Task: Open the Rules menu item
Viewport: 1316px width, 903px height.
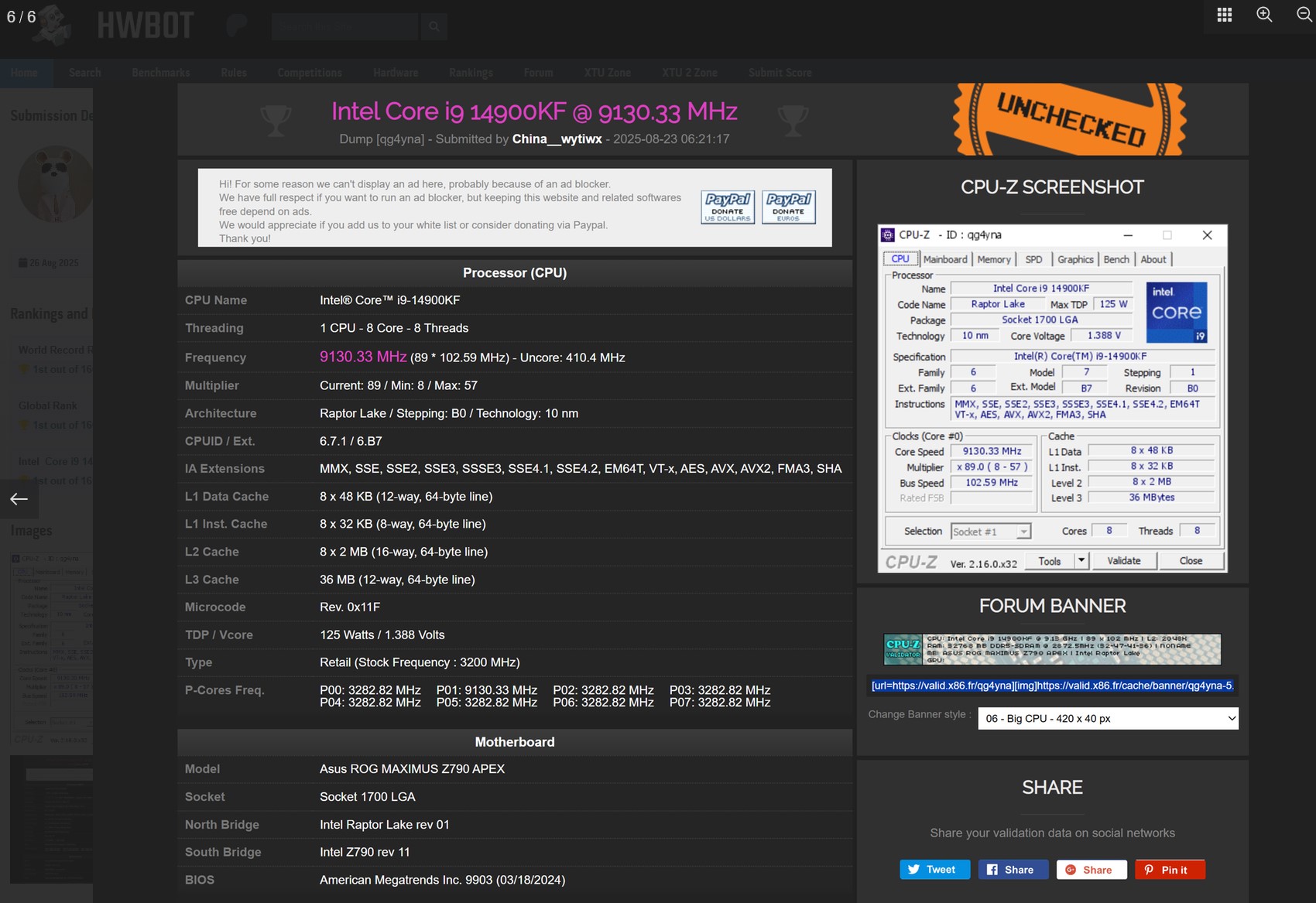Action: coord(234,73)
